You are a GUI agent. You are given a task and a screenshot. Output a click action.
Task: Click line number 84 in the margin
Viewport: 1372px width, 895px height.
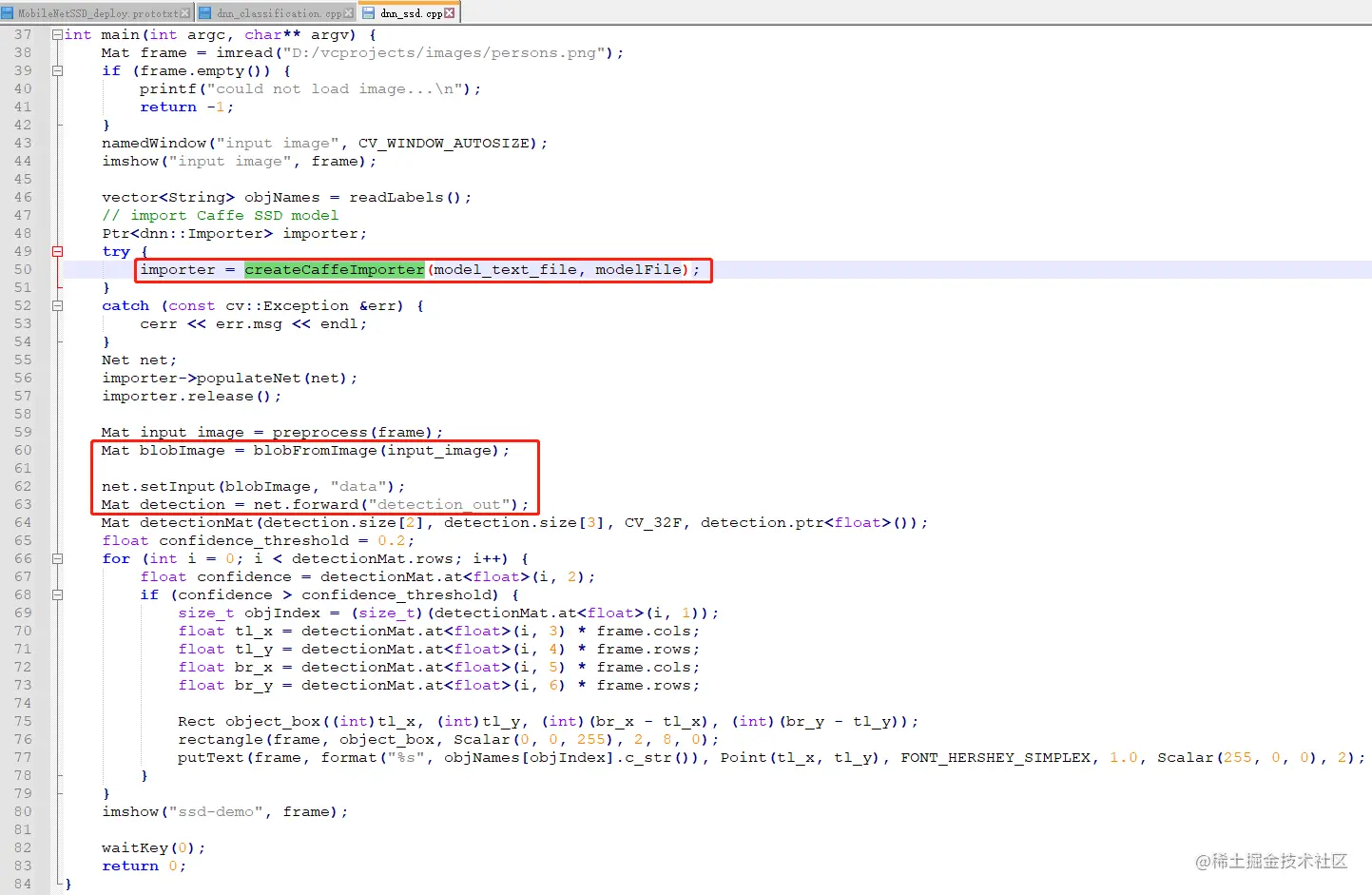coord(23,884)
